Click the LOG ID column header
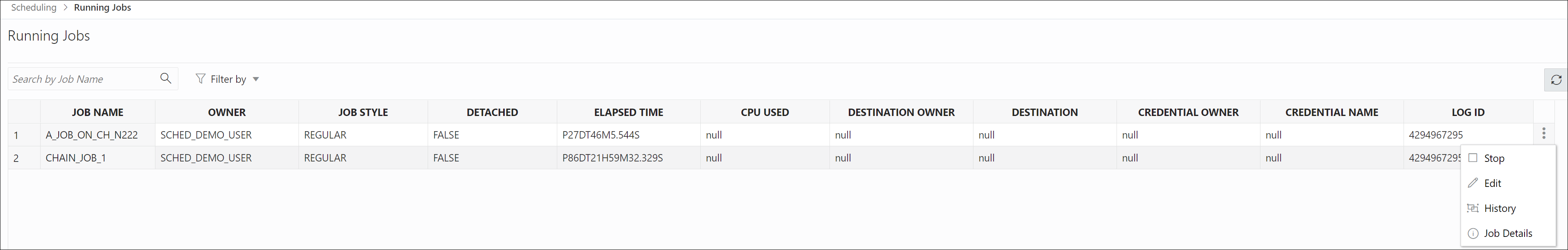1568x250 pixels. coord(1468,113)
